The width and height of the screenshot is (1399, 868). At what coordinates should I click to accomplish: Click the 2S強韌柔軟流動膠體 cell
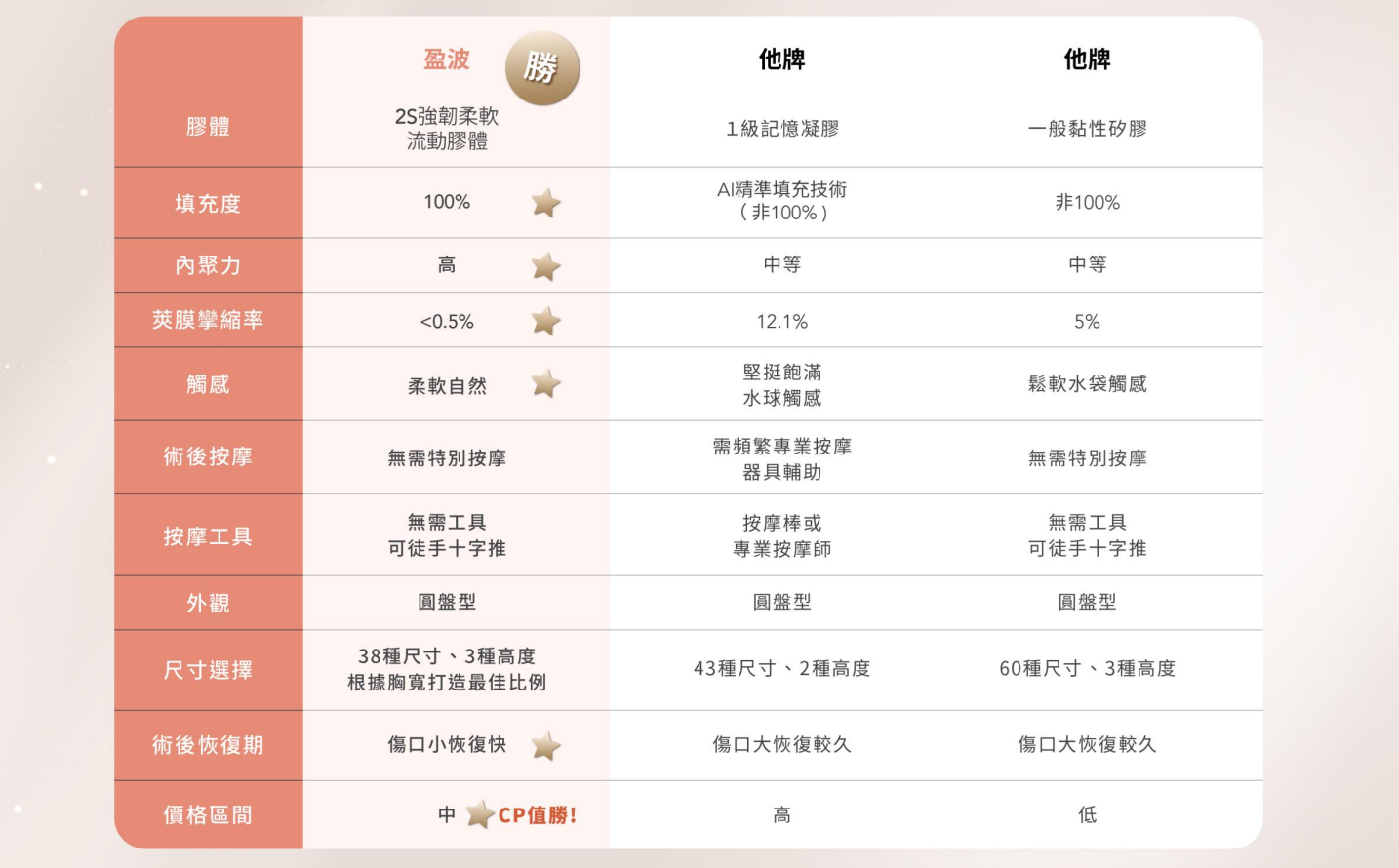(447, 129)
